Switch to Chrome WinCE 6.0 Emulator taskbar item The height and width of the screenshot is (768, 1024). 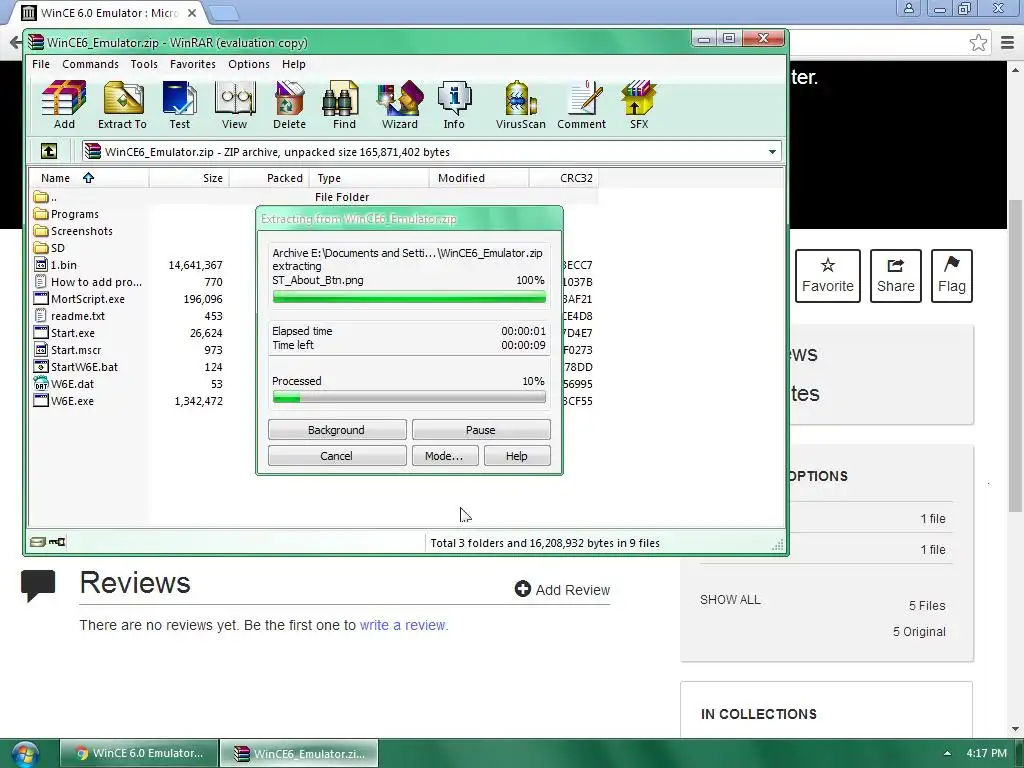(138, 753)
